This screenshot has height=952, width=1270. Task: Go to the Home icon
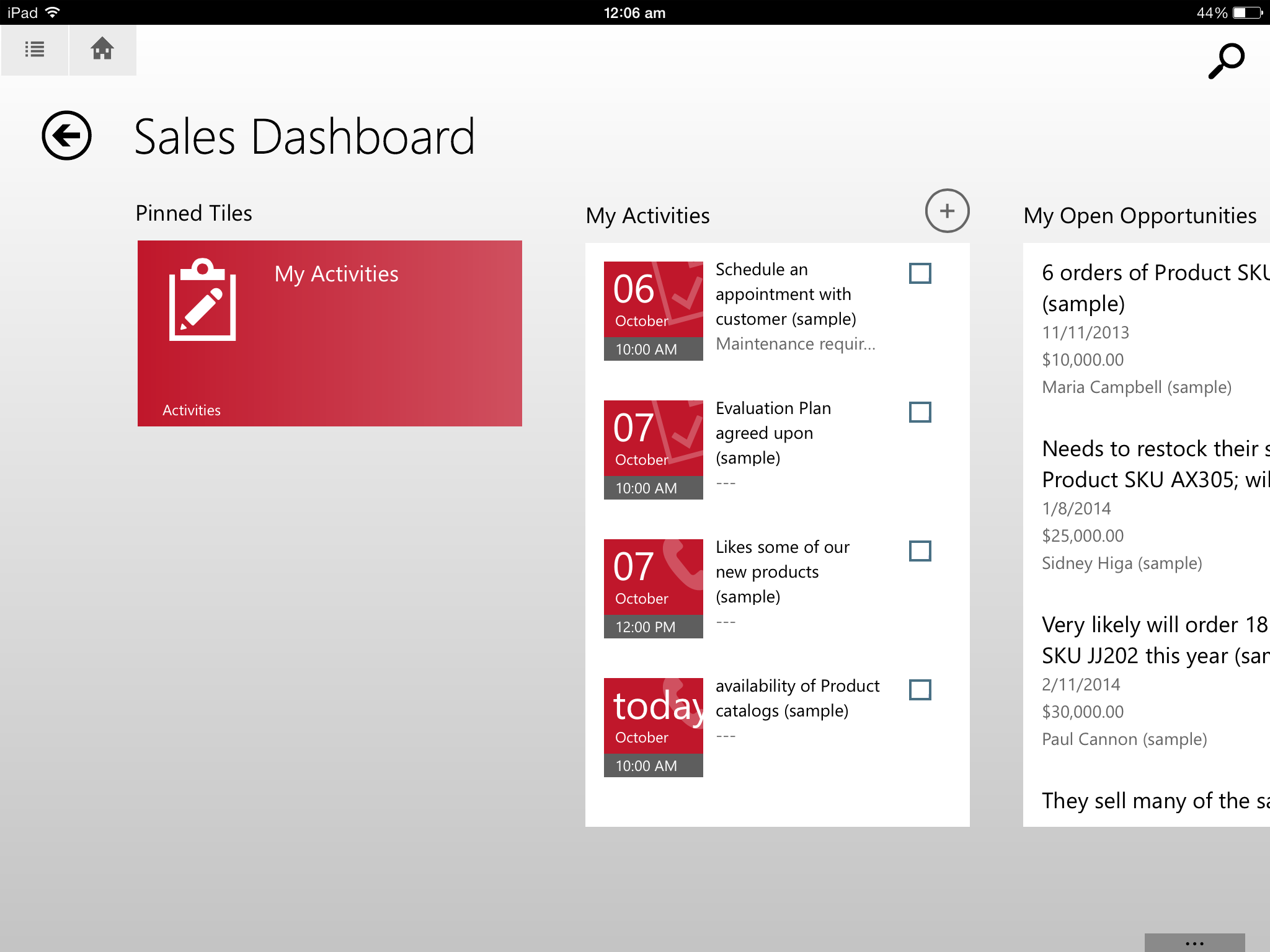[x=102, y=50]
